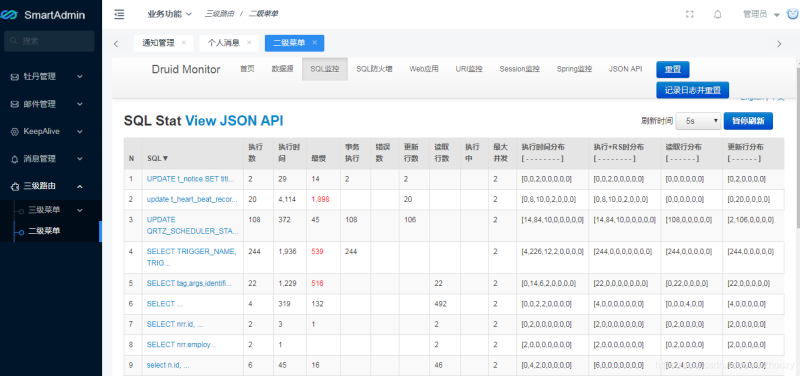Click the 记录日志并重置 button
This screenshot has height=376, width=800.
[x=692, y=90]
